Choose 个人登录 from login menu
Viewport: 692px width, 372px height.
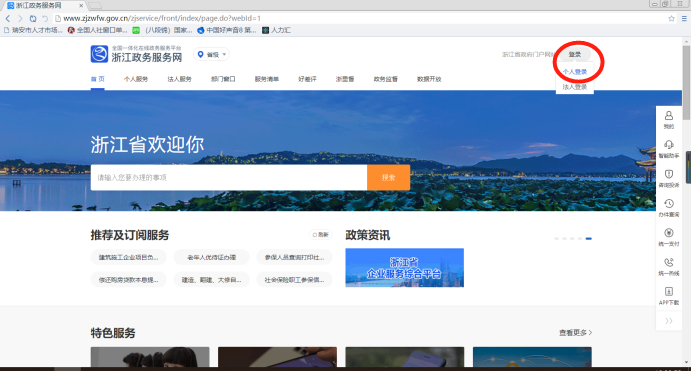click(575, 71)
